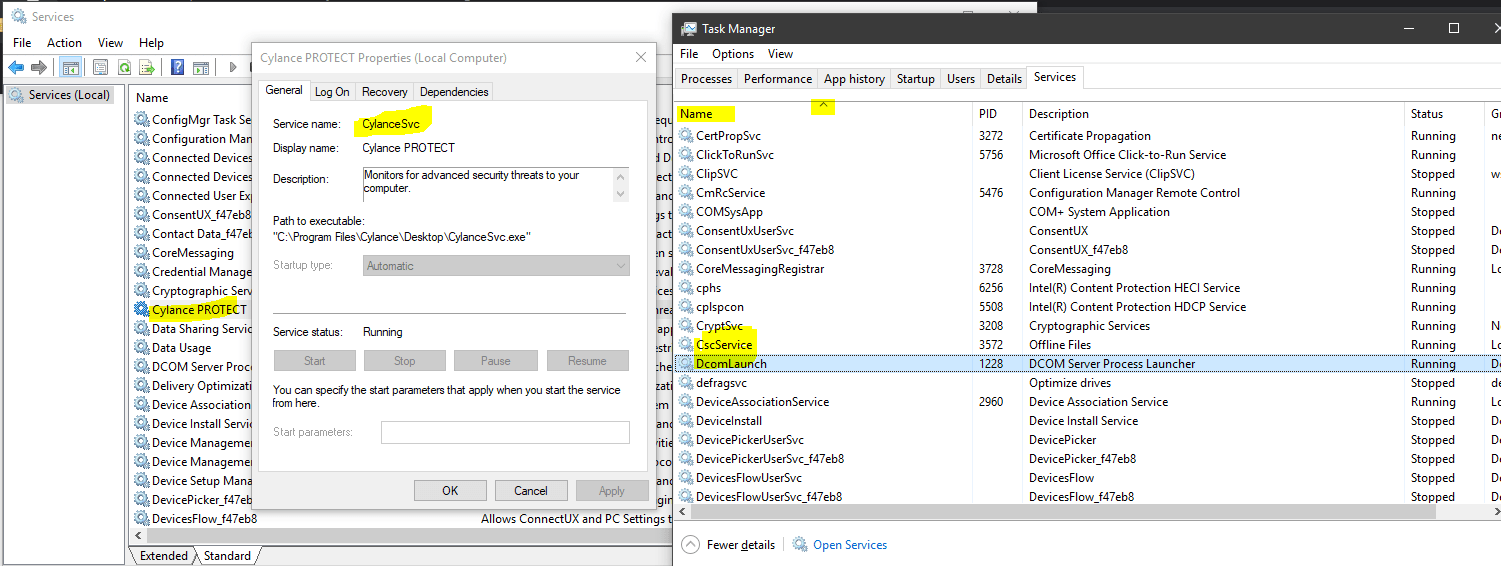
Task: Switch to the Details tab
Action: (1004, 79)
